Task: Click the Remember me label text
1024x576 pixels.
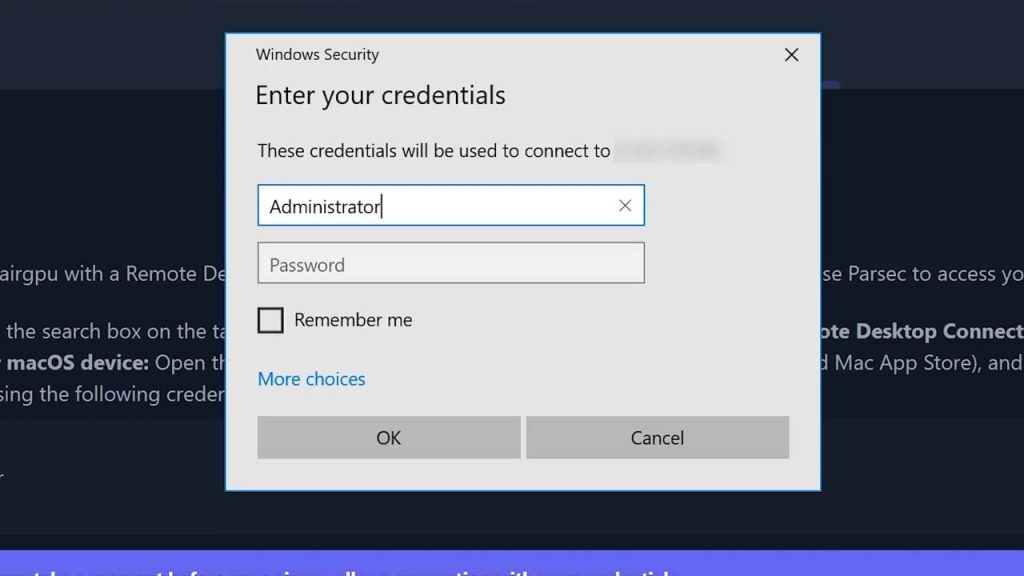Action: click(353, 320)
